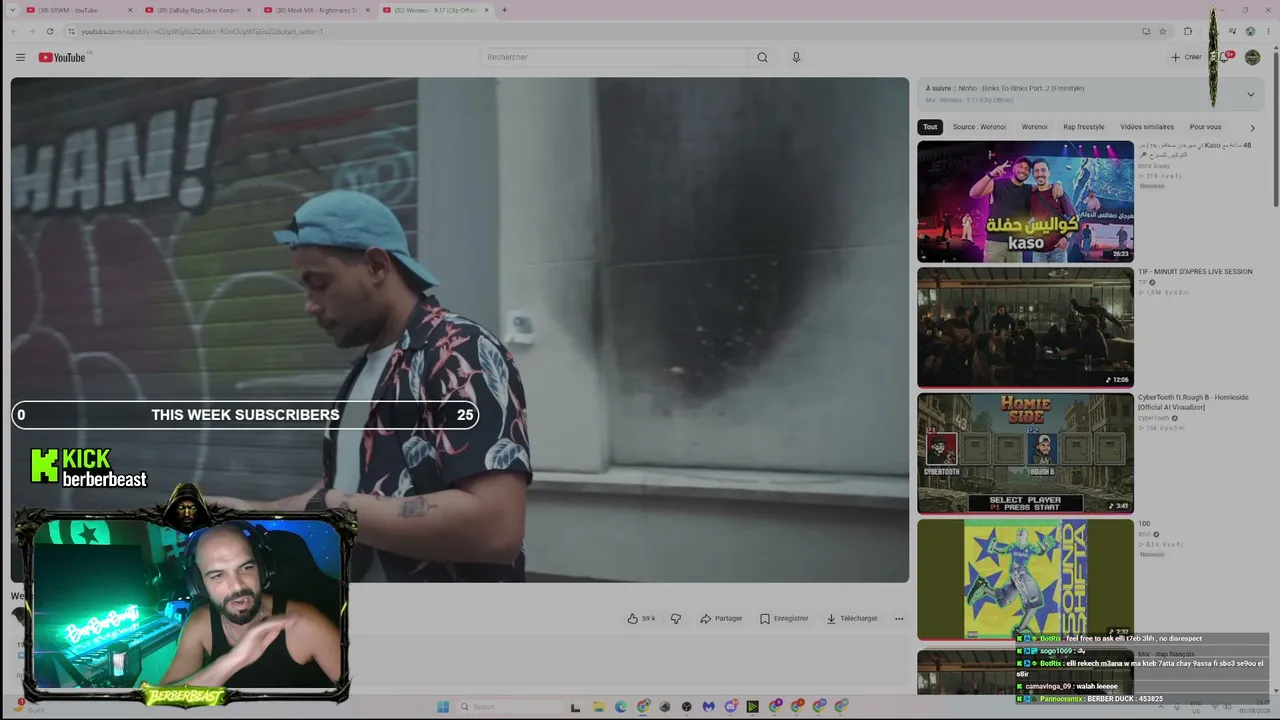Open the Windows Start menu
Viewport: 1280px width, 720px height.
(443, 707)
